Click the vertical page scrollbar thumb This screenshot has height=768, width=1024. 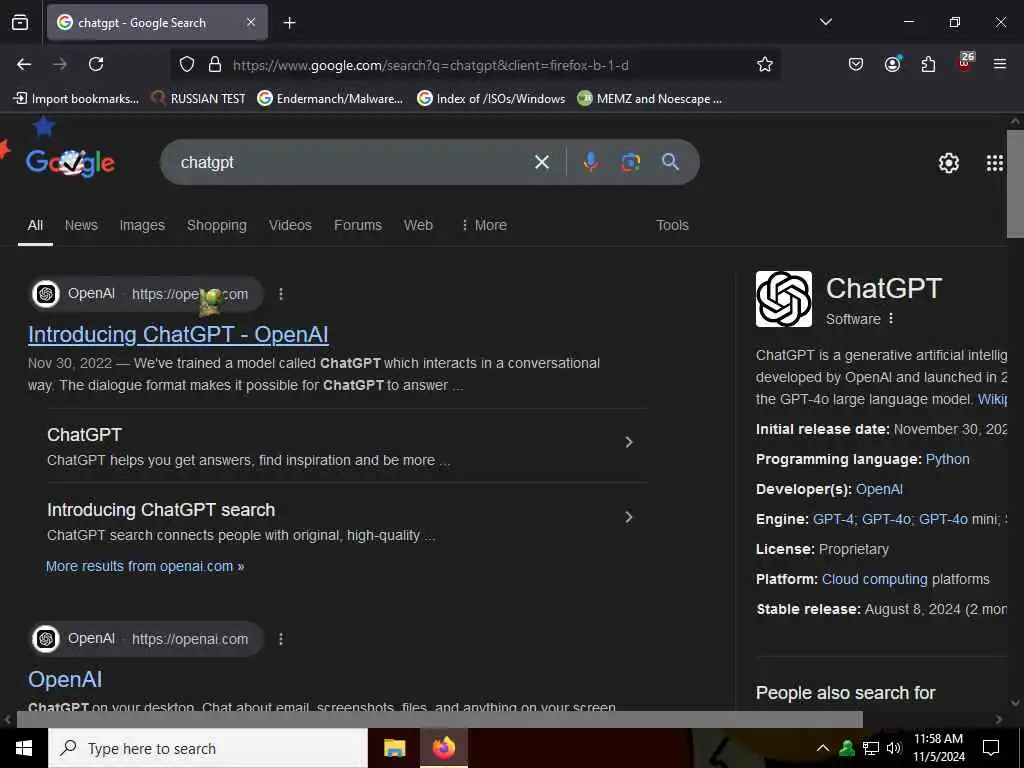[x=1015, y=184]
